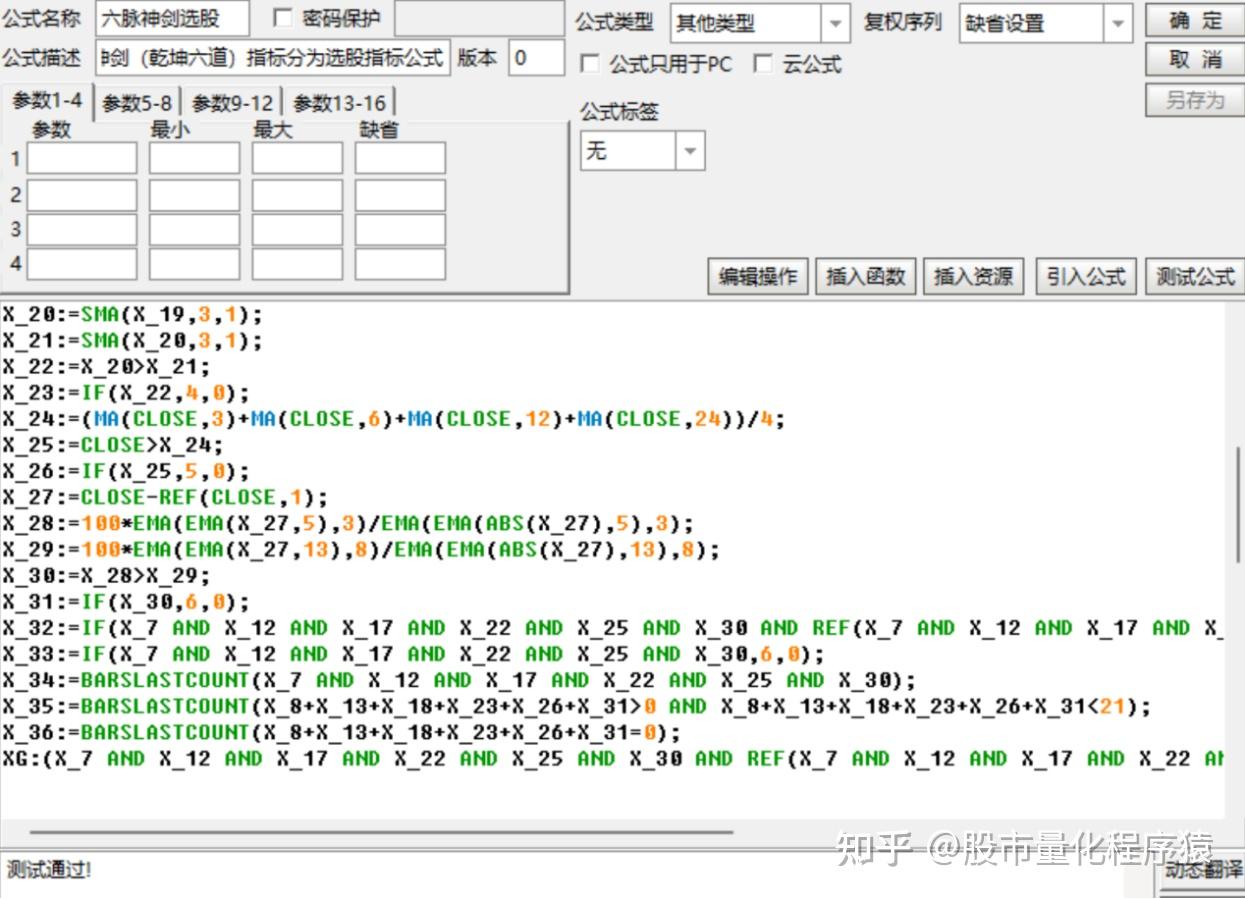Switch to the 参数1-4 tab
Viewport: 1245px width, 899px height.
pyautogui.click(x=47, y=101)
